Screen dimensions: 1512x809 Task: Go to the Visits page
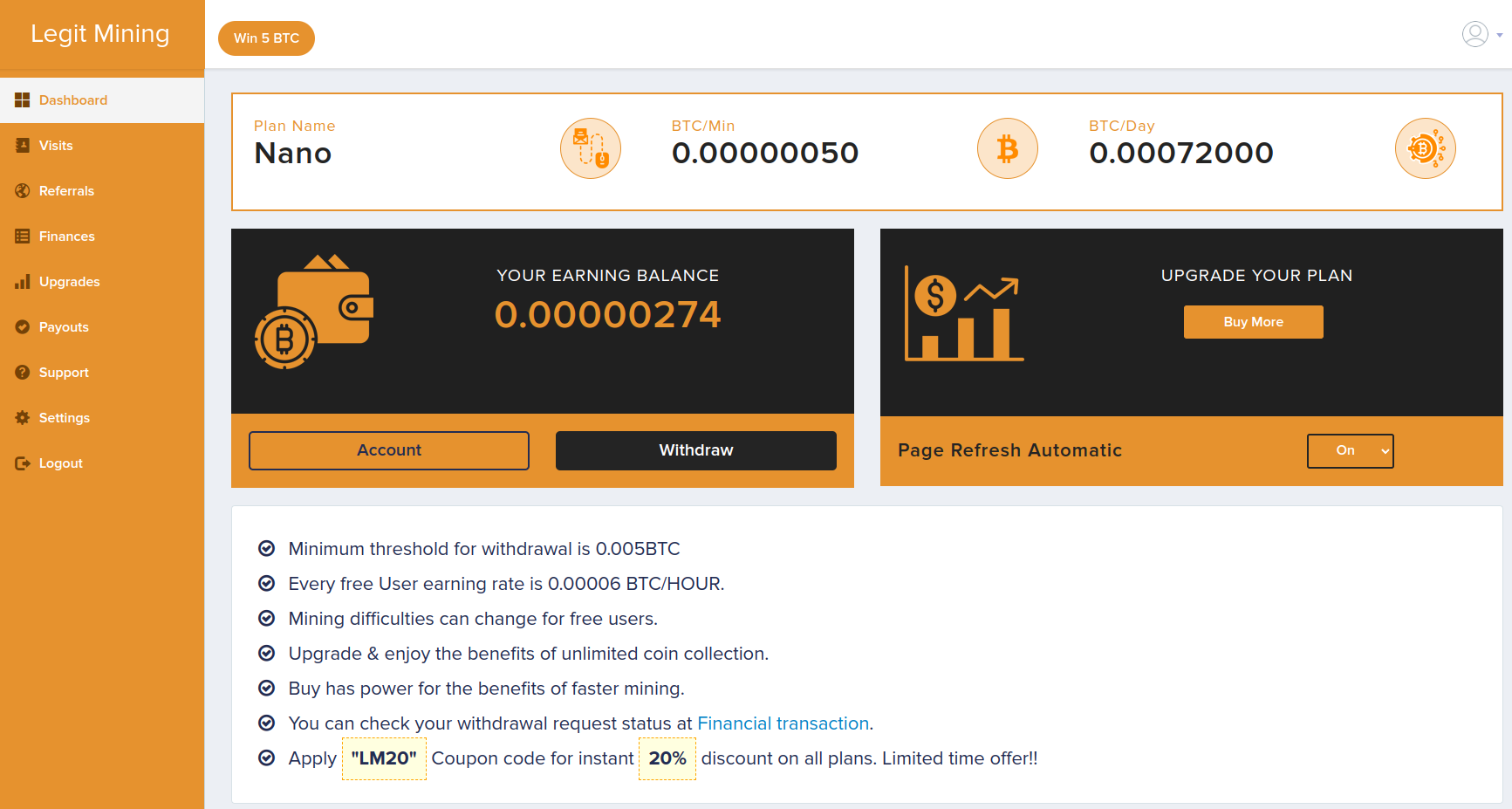tap(102, 146)
